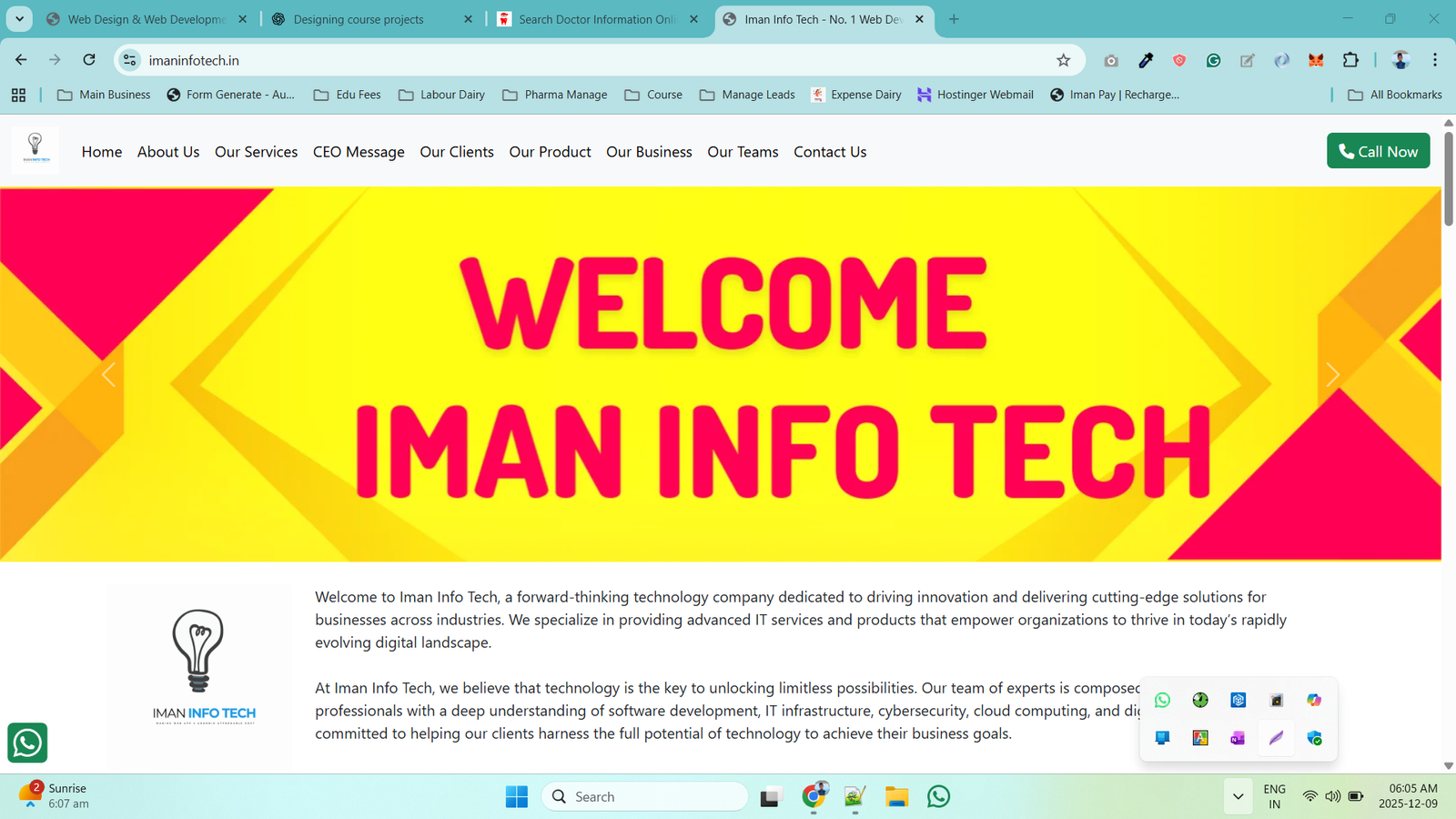Open the Contact Us page link
Image resolution: width=1456 pixels, height=819 pixels.
pyautogui.click(x=830, y=152)
